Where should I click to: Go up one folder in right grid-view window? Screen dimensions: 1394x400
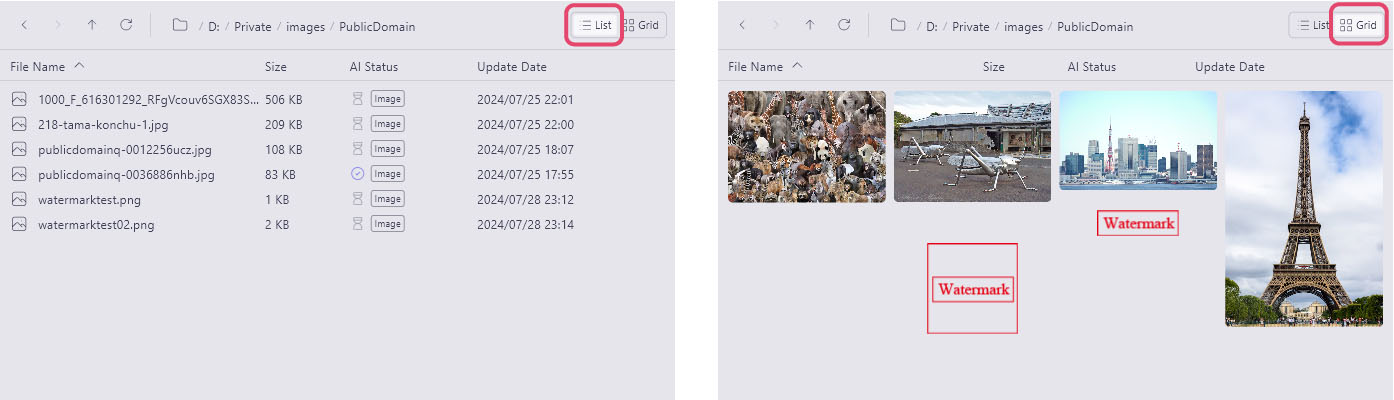tap(810, 25)
